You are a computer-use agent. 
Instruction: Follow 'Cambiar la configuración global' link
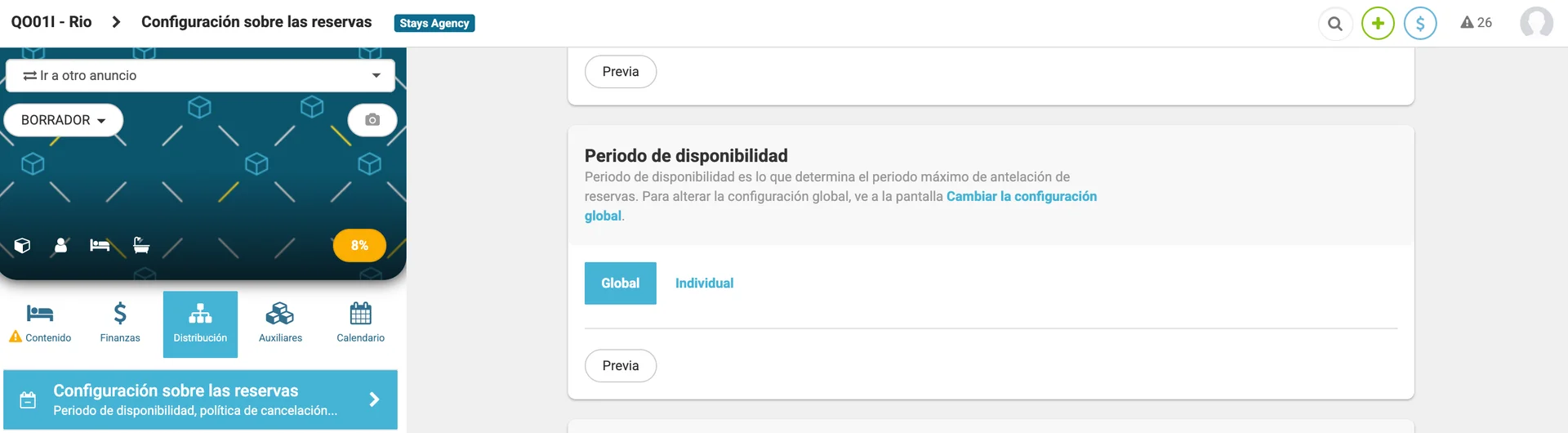[x=840, y=206]
